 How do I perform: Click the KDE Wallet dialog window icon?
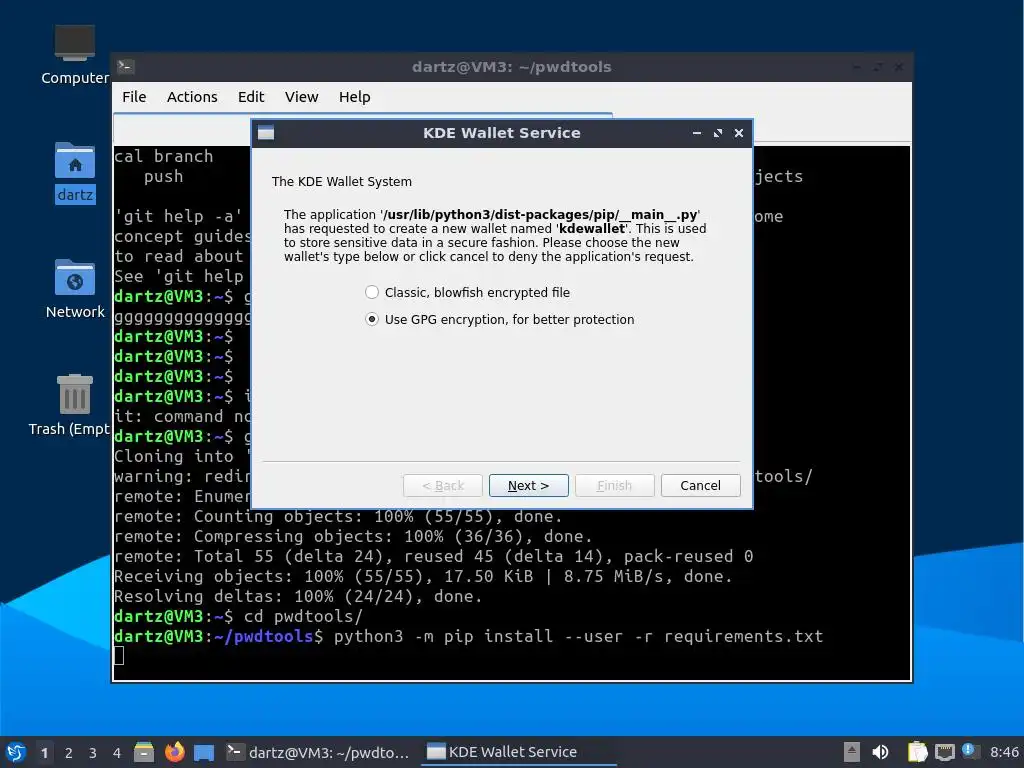coord(266,133)
